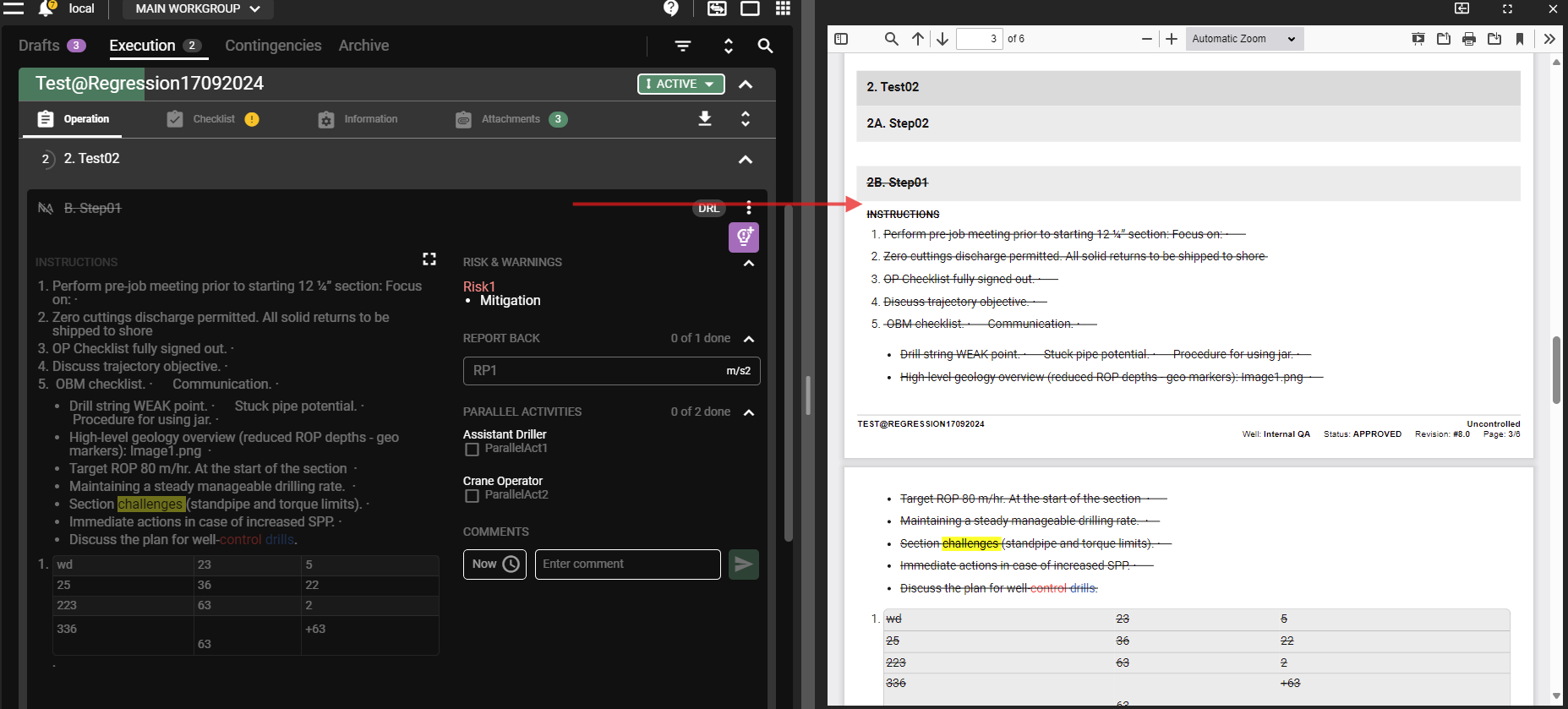Open the Attachments tab
The image size is (1568, 709).
[x=511, y=119]
